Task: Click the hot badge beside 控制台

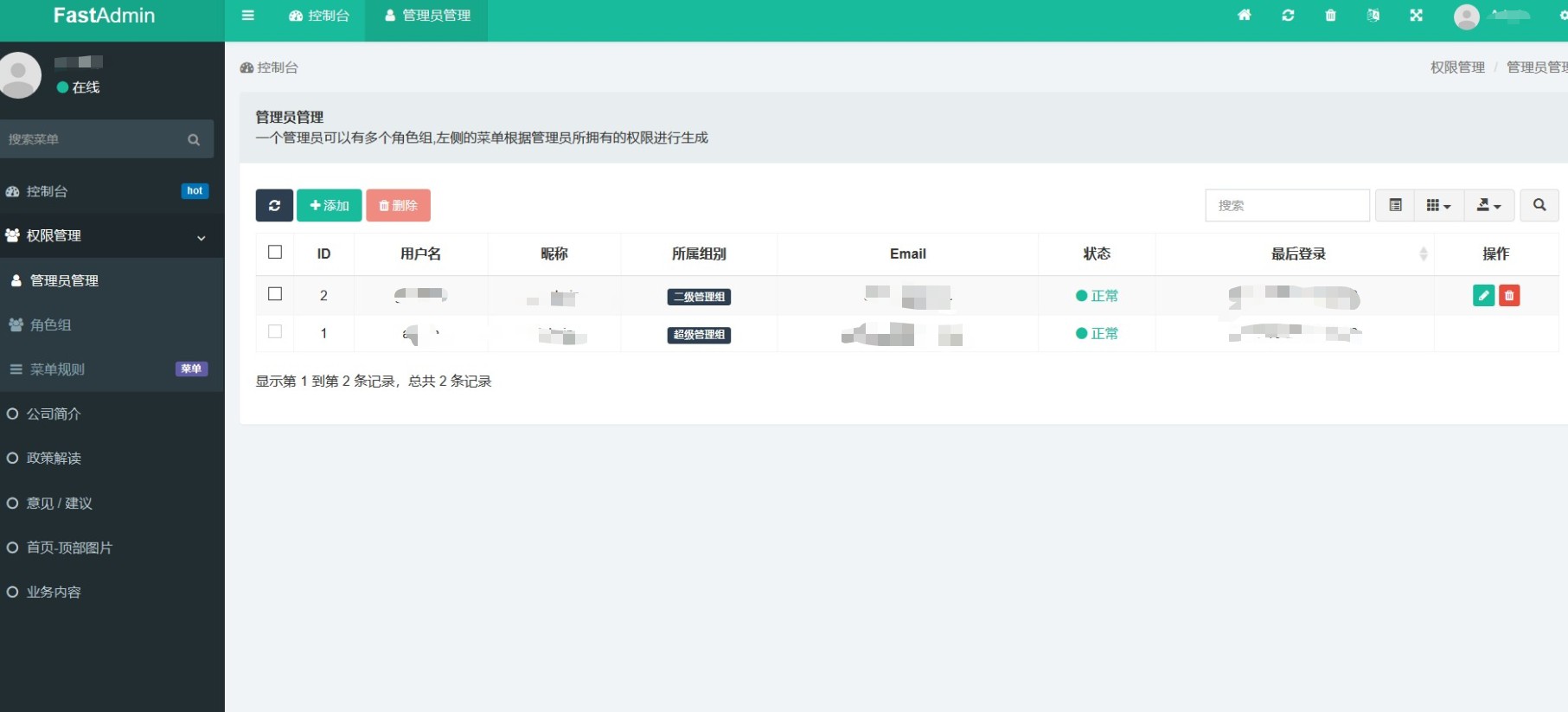Action: [195, 191]
